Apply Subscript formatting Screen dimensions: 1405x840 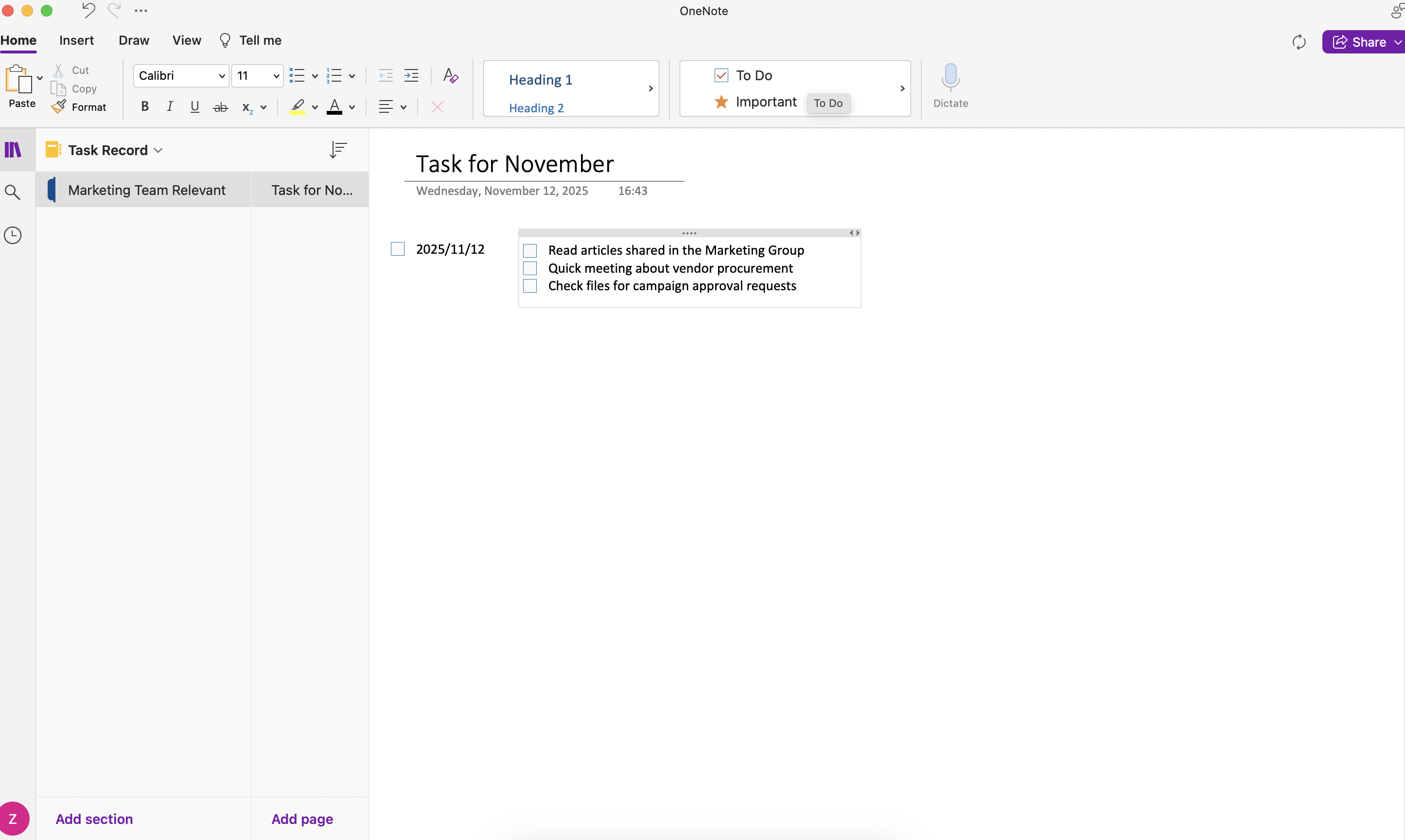247,107
